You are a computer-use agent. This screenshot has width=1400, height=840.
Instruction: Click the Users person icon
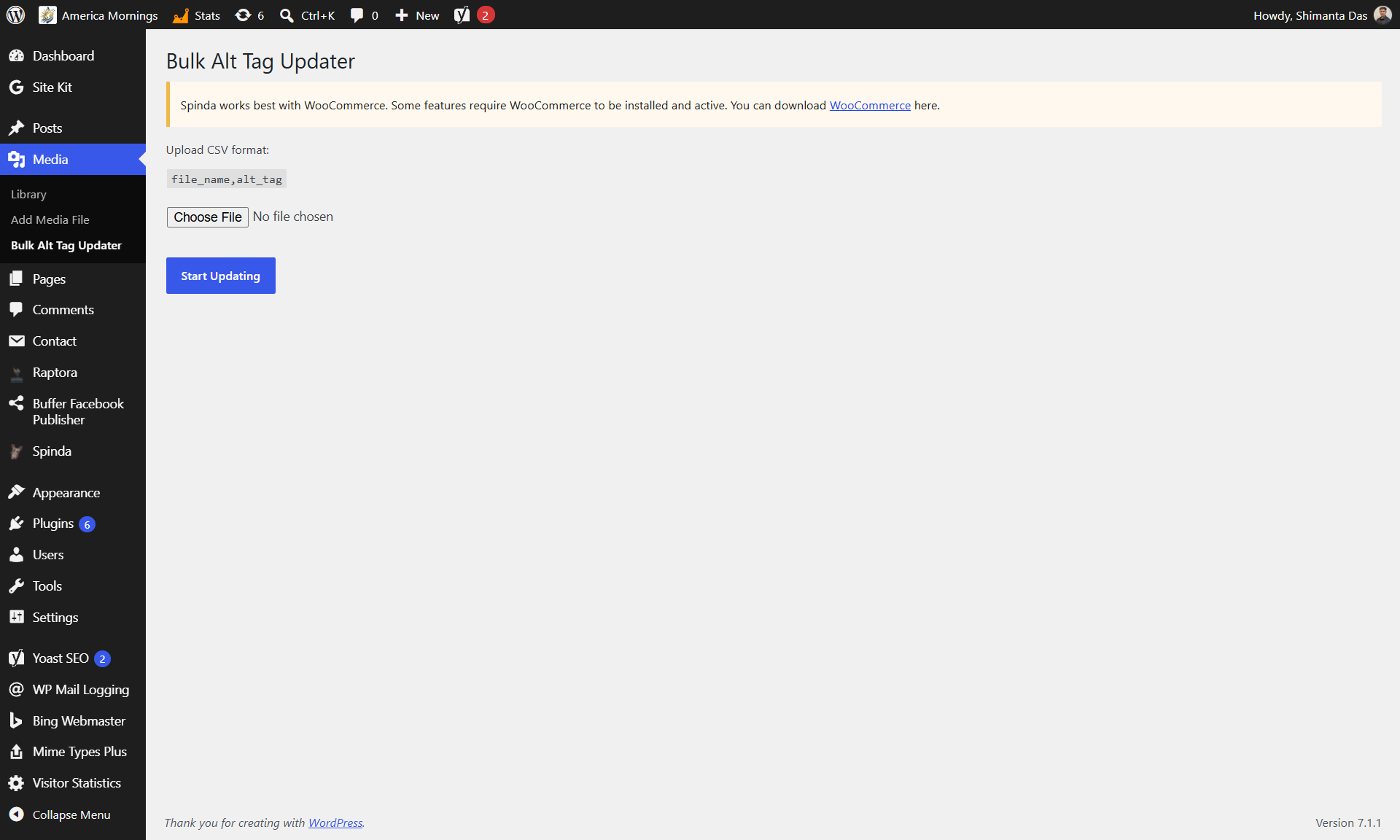click(x=16, y=554)
